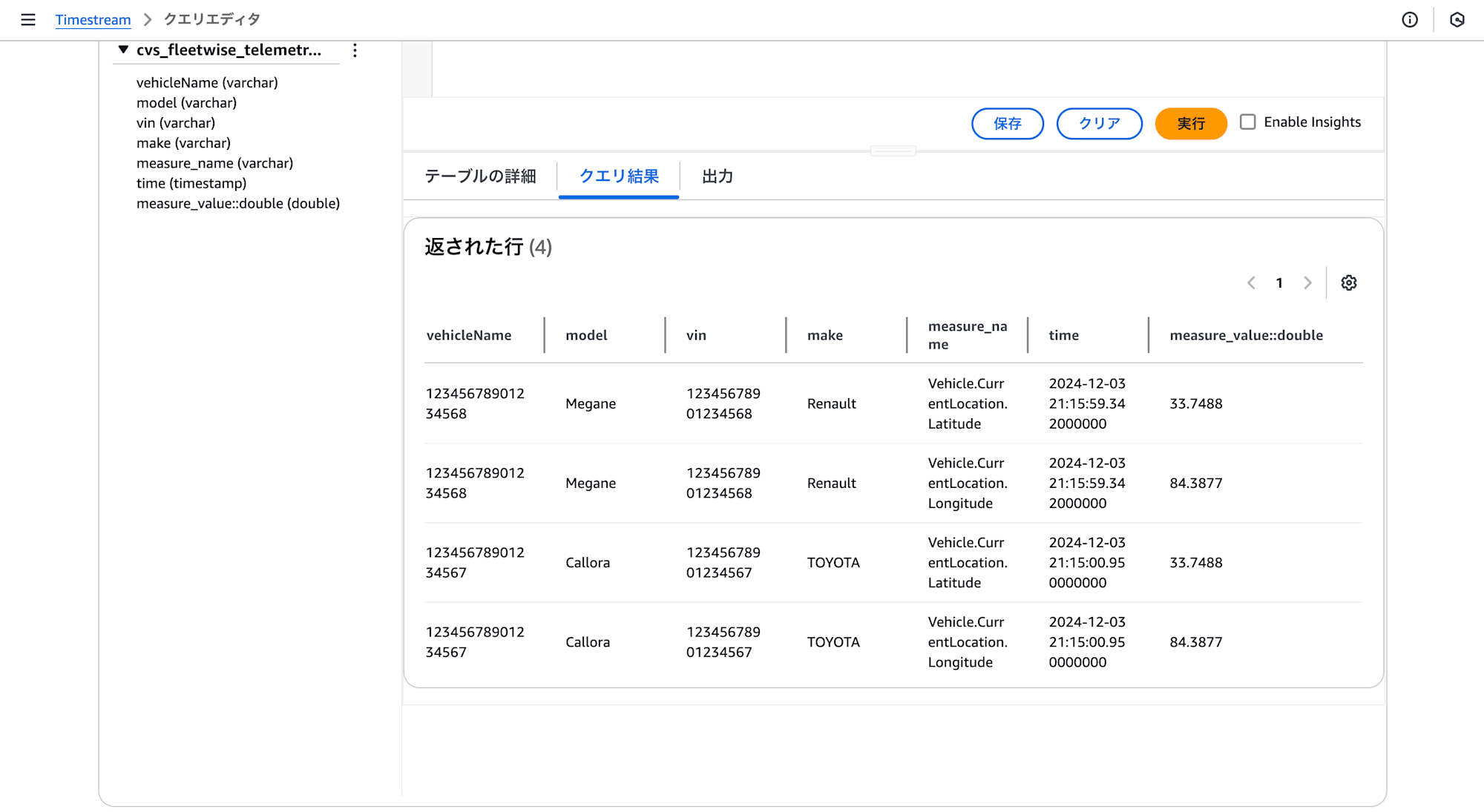Click the vin column header
This screenshot has height=812, width=1484.
(696, 335)
